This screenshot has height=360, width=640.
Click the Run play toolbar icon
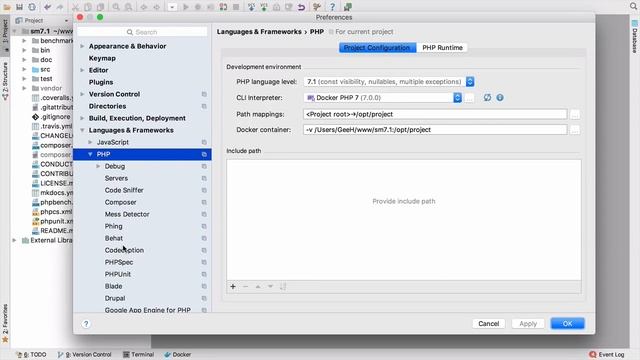[x=186, y=7]
